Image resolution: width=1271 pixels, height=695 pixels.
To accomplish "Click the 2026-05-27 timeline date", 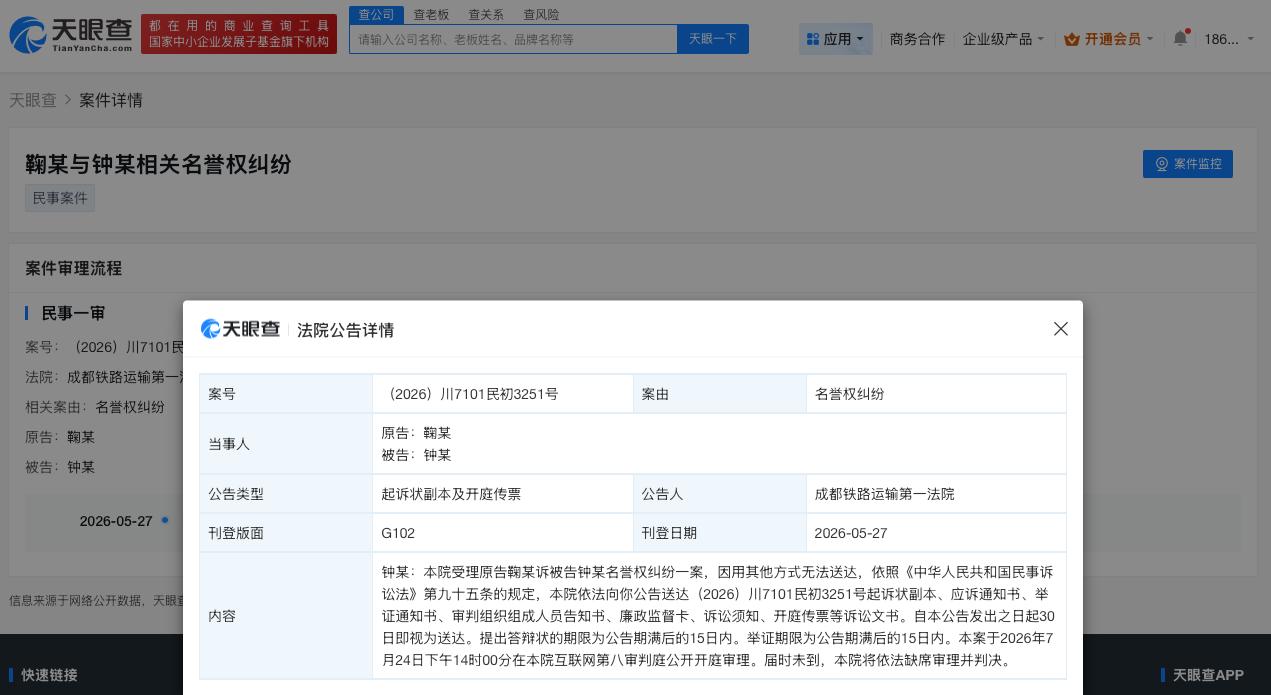I will (x=116, y=521).
